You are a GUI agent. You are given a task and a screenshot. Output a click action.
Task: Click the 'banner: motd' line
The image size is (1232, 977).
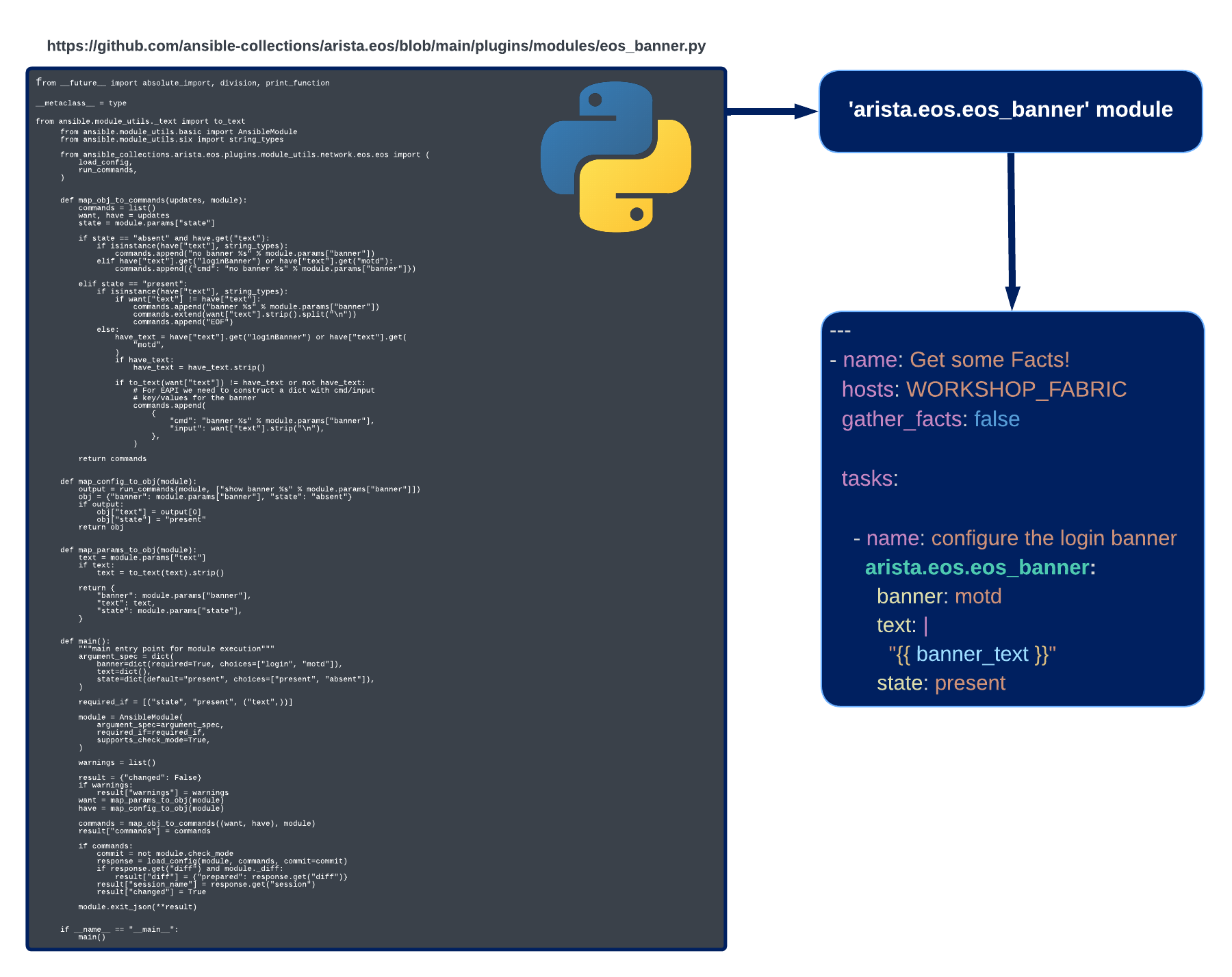pos(938,597)
